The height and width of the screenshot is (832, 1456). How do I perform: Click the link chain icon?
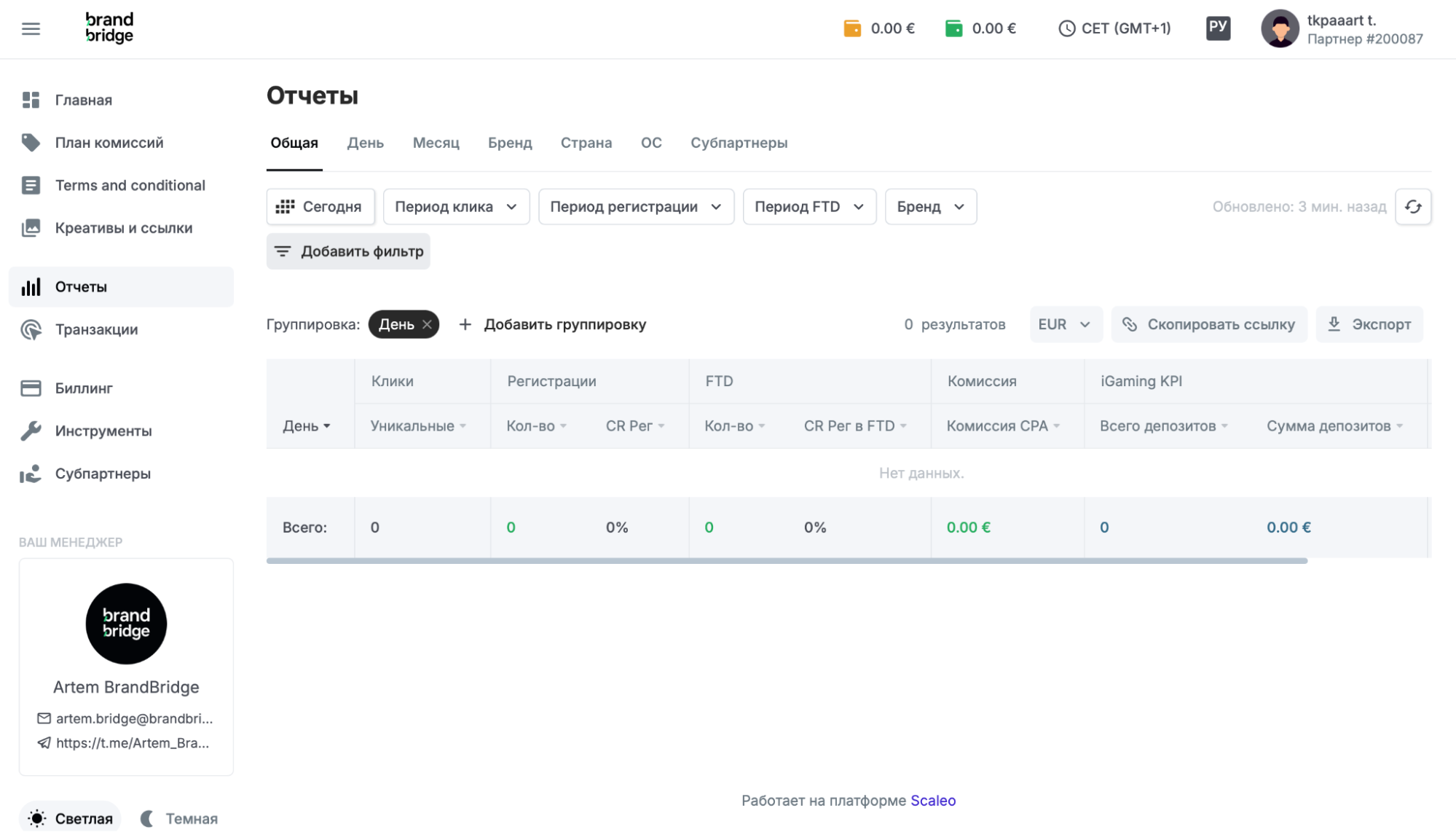tap(1130, 324)
